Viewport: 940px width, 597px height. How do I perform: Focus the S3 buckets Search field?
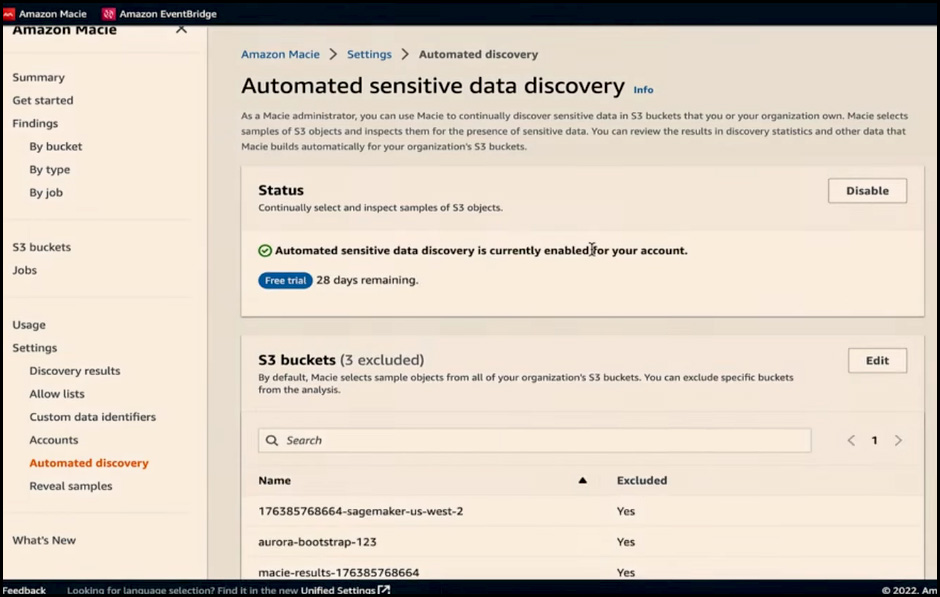534,441
